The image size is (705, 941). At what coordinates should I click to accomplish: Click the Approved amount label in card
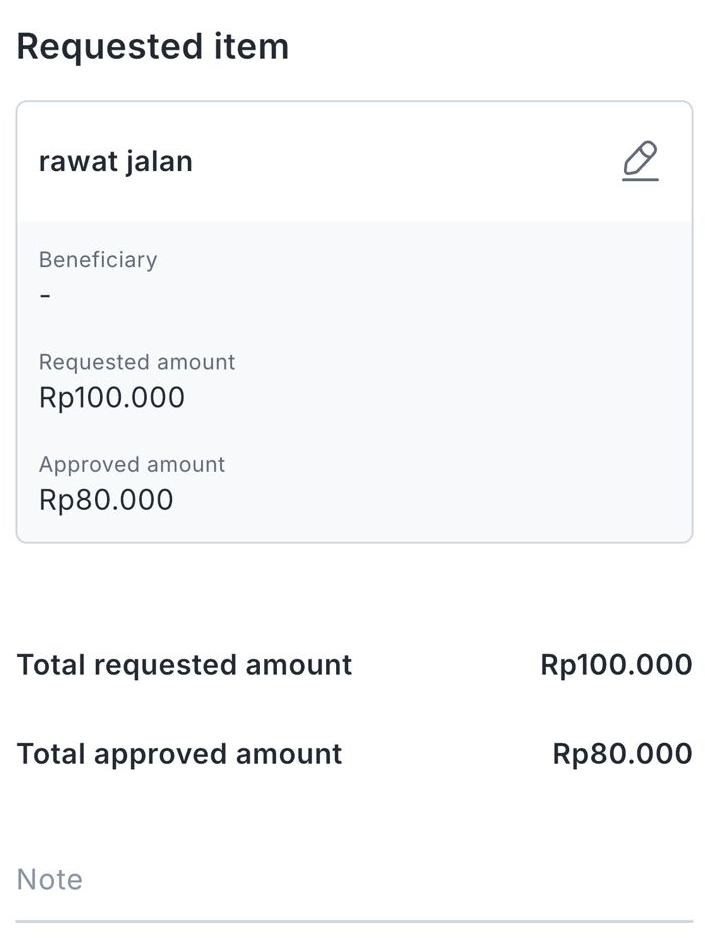(132, 464)
